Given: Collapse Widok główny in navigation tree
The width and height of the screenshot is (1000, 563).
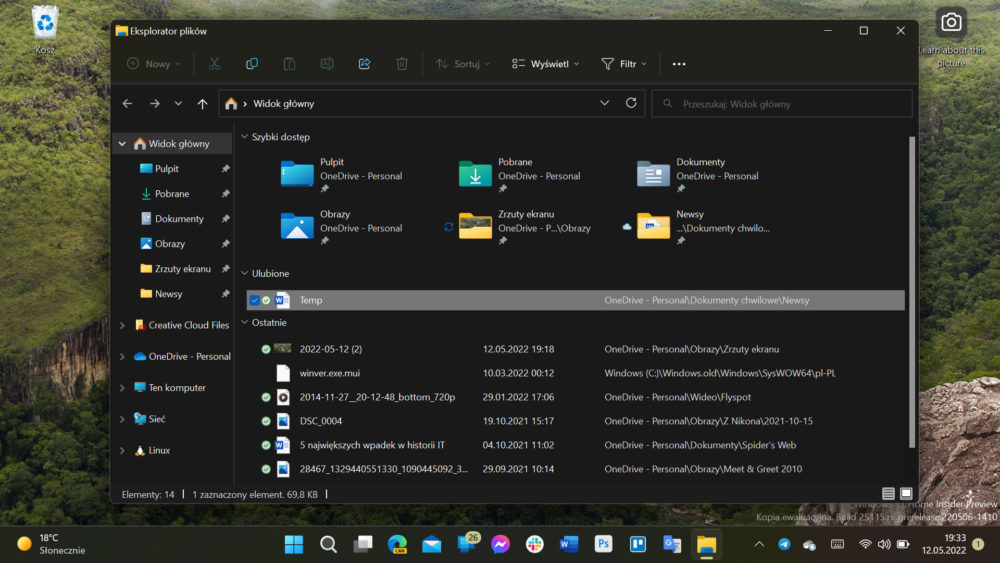Looking at the screenshot, I should pyautogui.click(x=122, y=144).
